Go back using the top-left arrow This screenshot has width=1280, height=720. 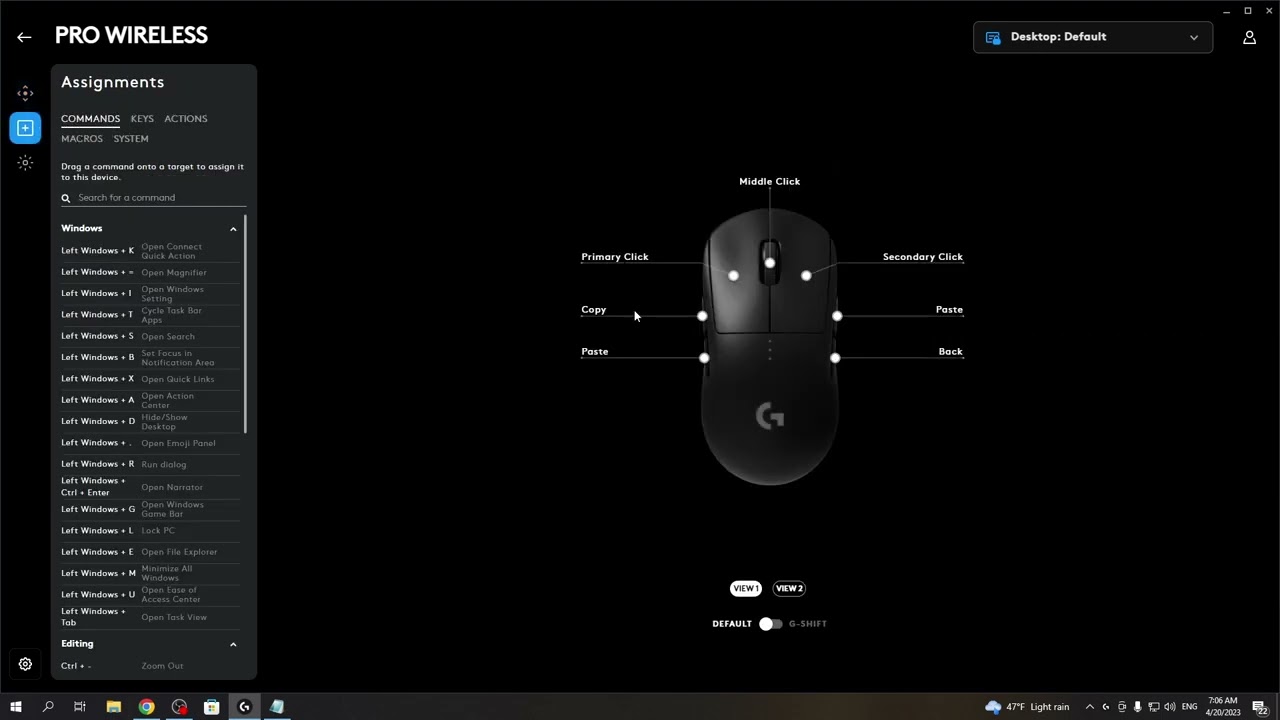24,37
